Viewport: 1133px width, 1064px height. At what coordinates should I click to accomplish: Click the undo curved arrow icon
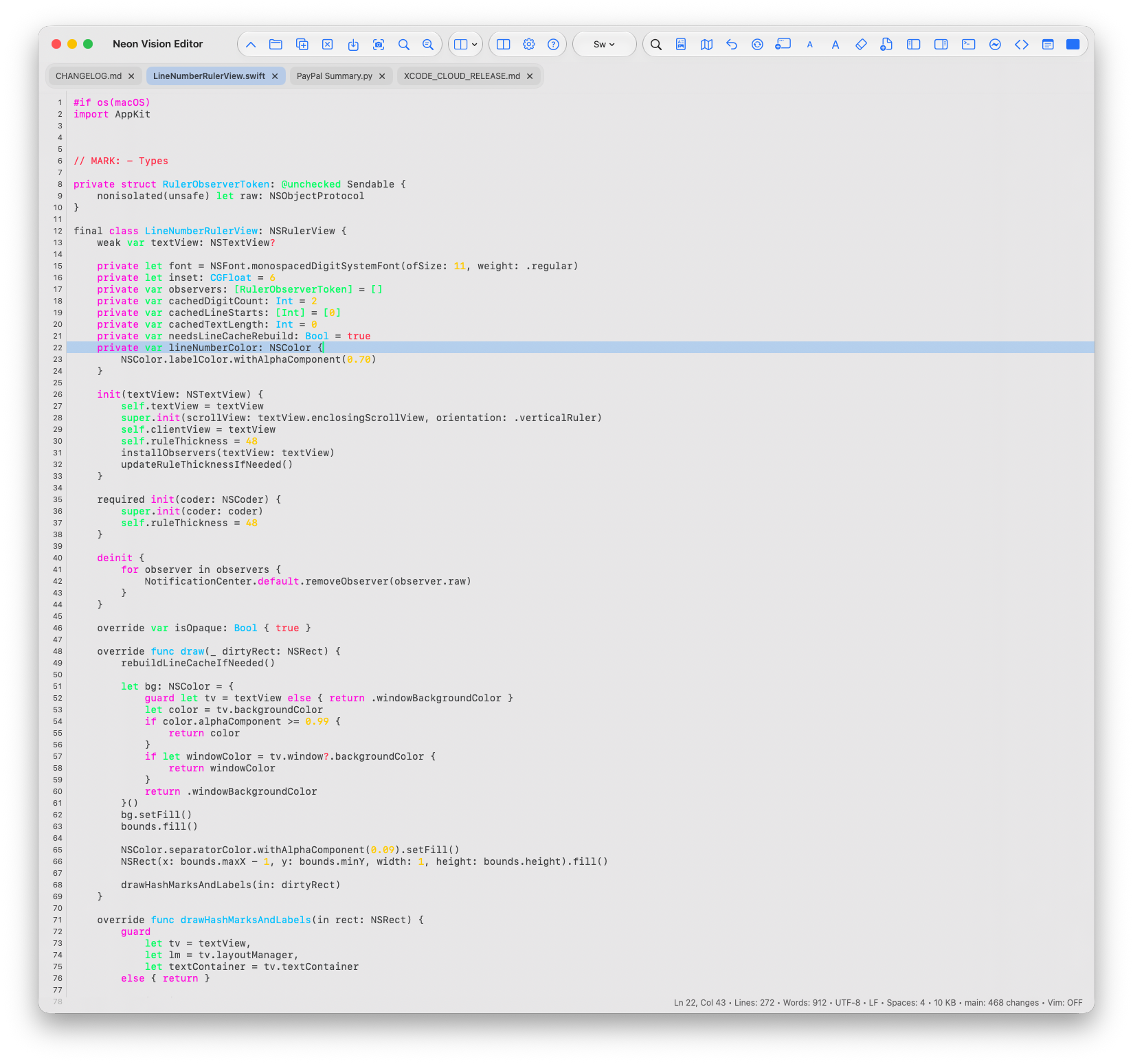click(732, 45)
